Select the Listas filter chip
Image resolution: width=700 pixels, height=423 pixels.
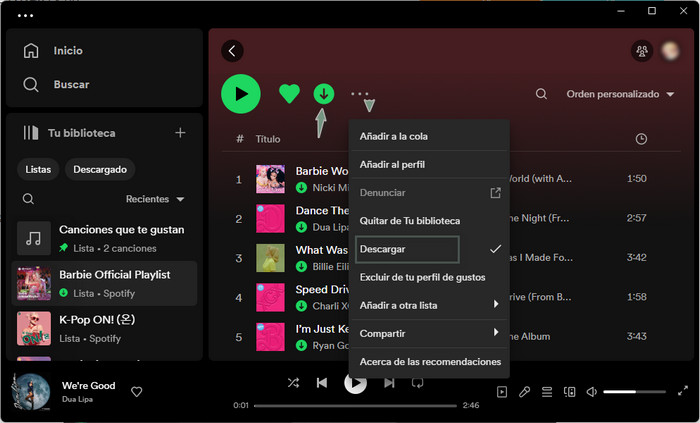click(x=38, y=170)
